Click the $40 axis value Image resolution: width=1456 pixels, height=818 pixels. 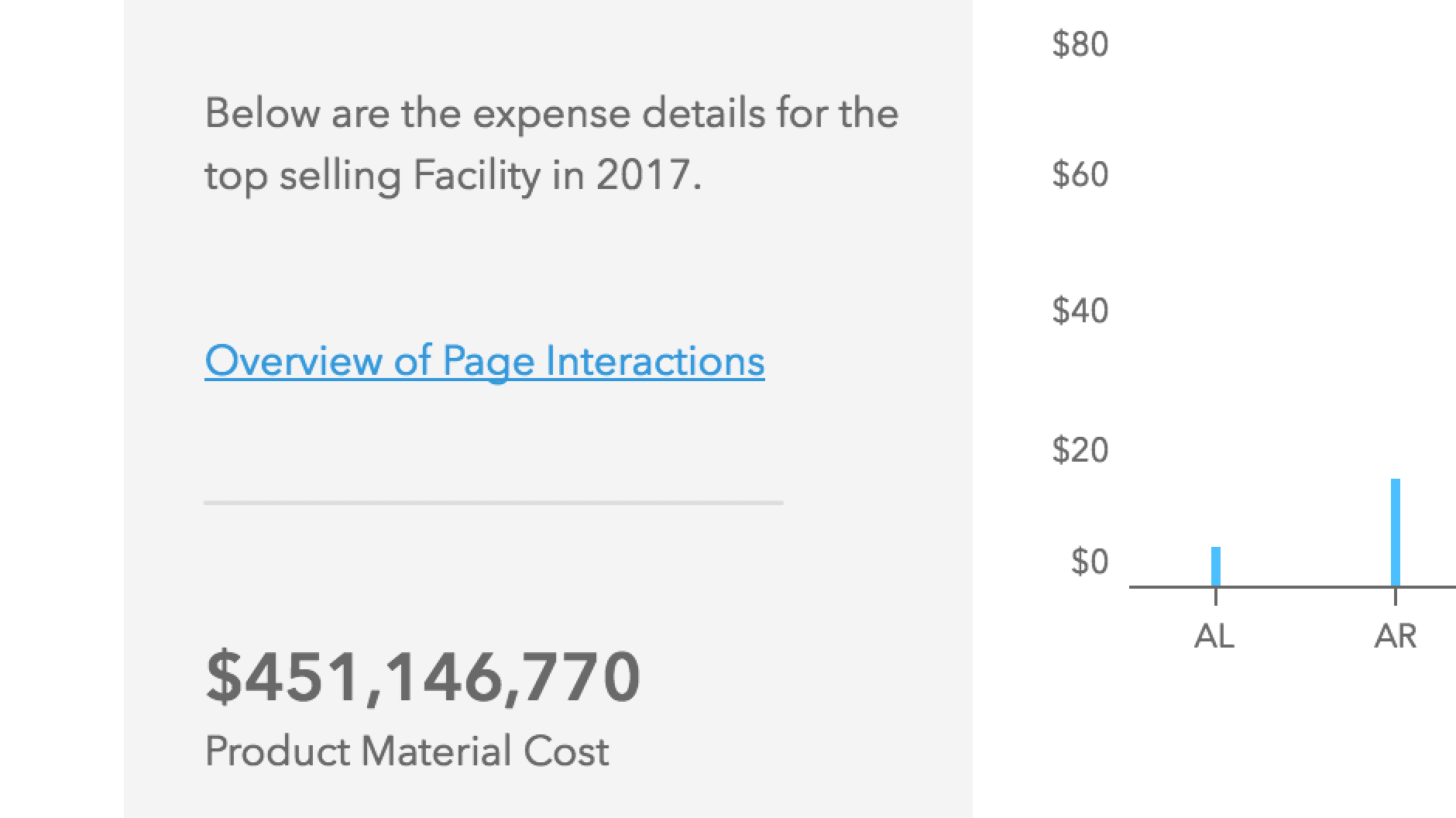[x=1079, y=311]
